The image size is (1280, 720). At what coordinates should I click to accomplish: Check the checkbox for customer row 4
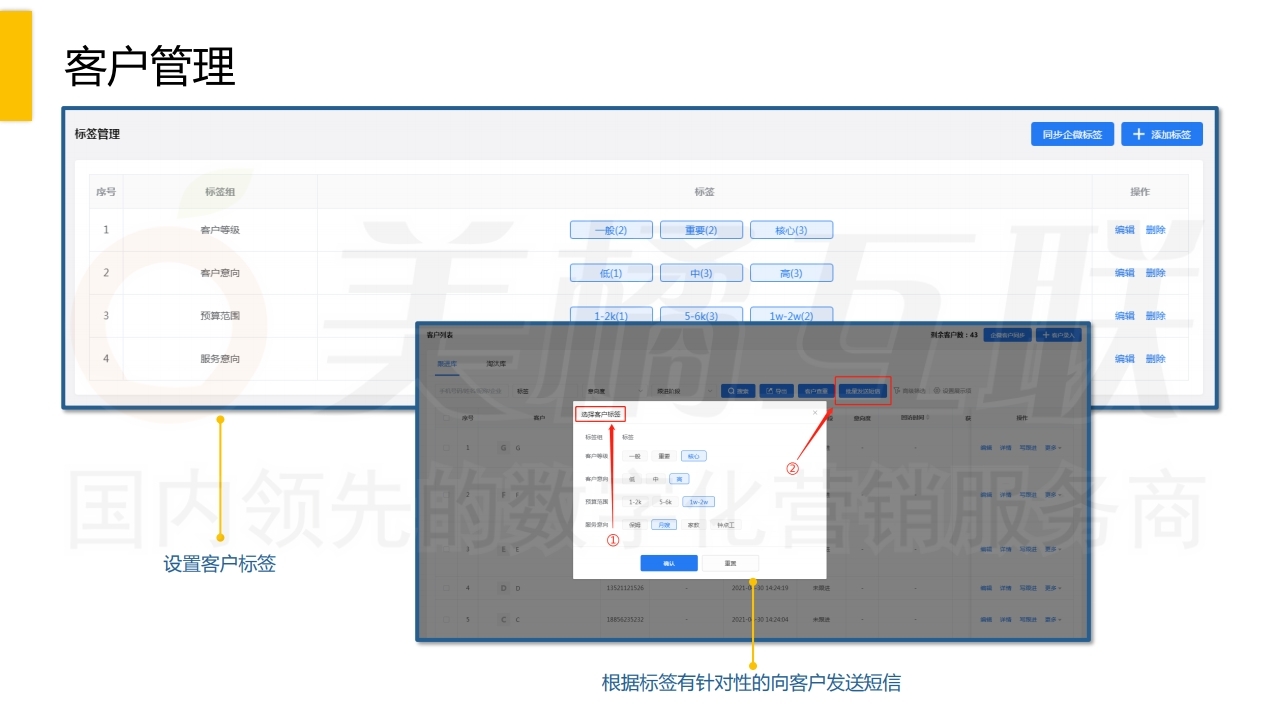446,588
